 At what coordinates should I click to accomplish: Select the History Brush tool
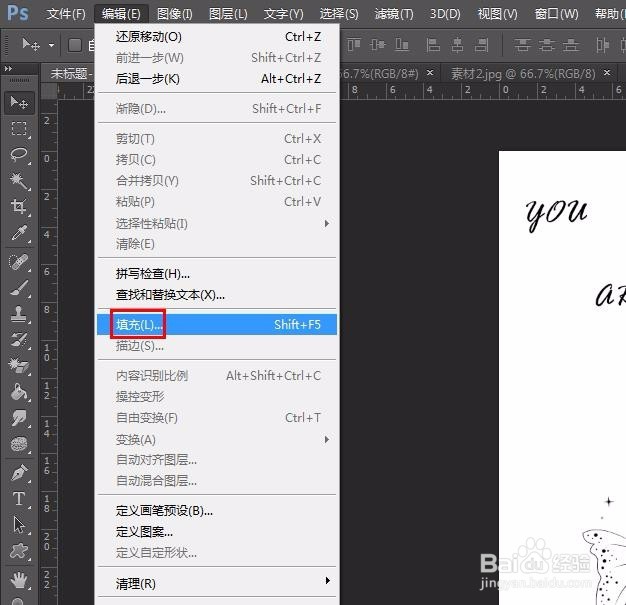(19, 340)
